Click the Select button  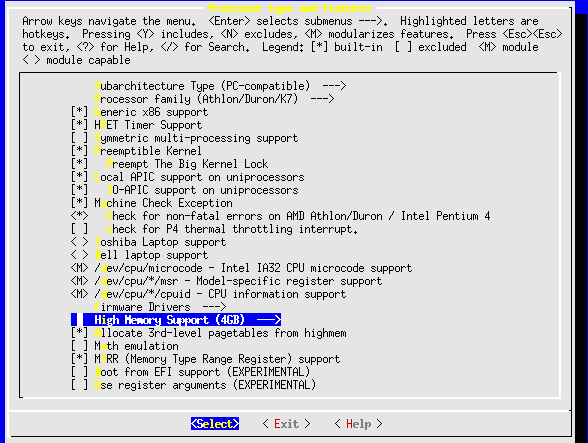tap(215, 424)
